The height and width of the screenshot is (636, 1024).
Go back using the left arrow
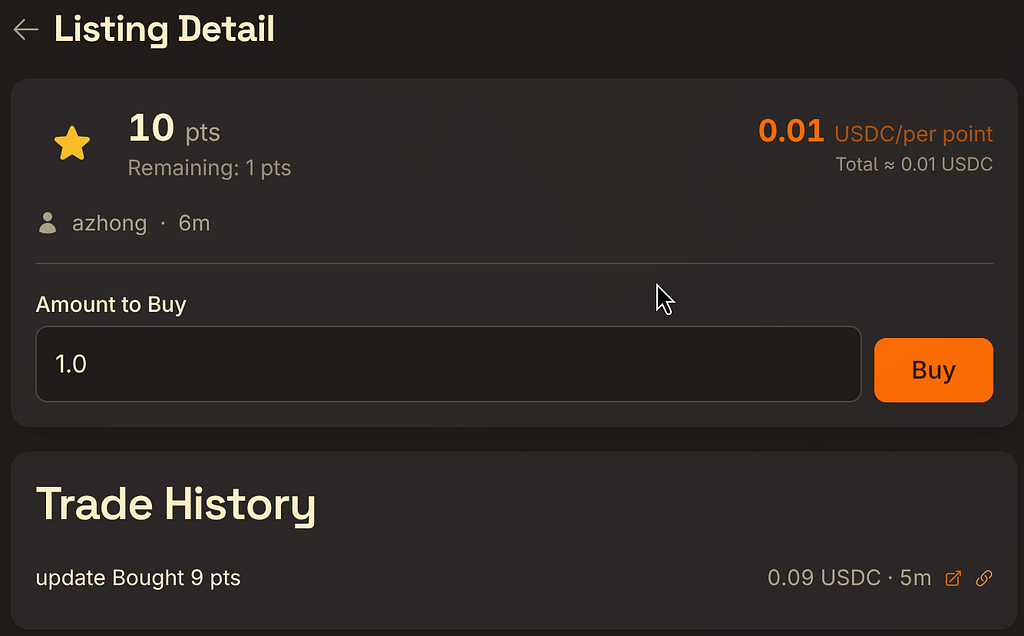[x=26, y=30]
